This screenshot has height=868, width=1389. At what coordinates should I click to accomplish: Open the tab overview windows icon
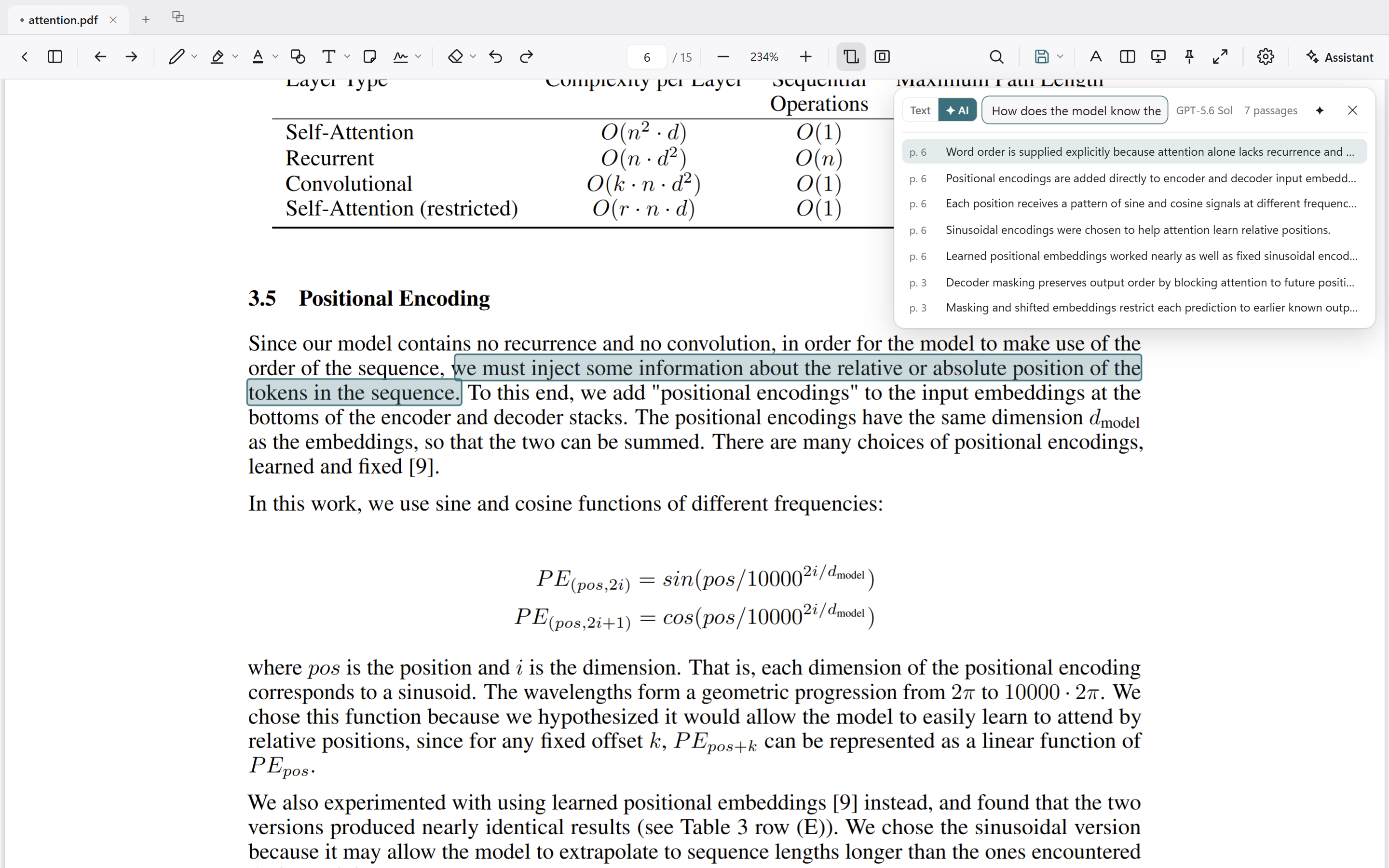pos(178,17)
